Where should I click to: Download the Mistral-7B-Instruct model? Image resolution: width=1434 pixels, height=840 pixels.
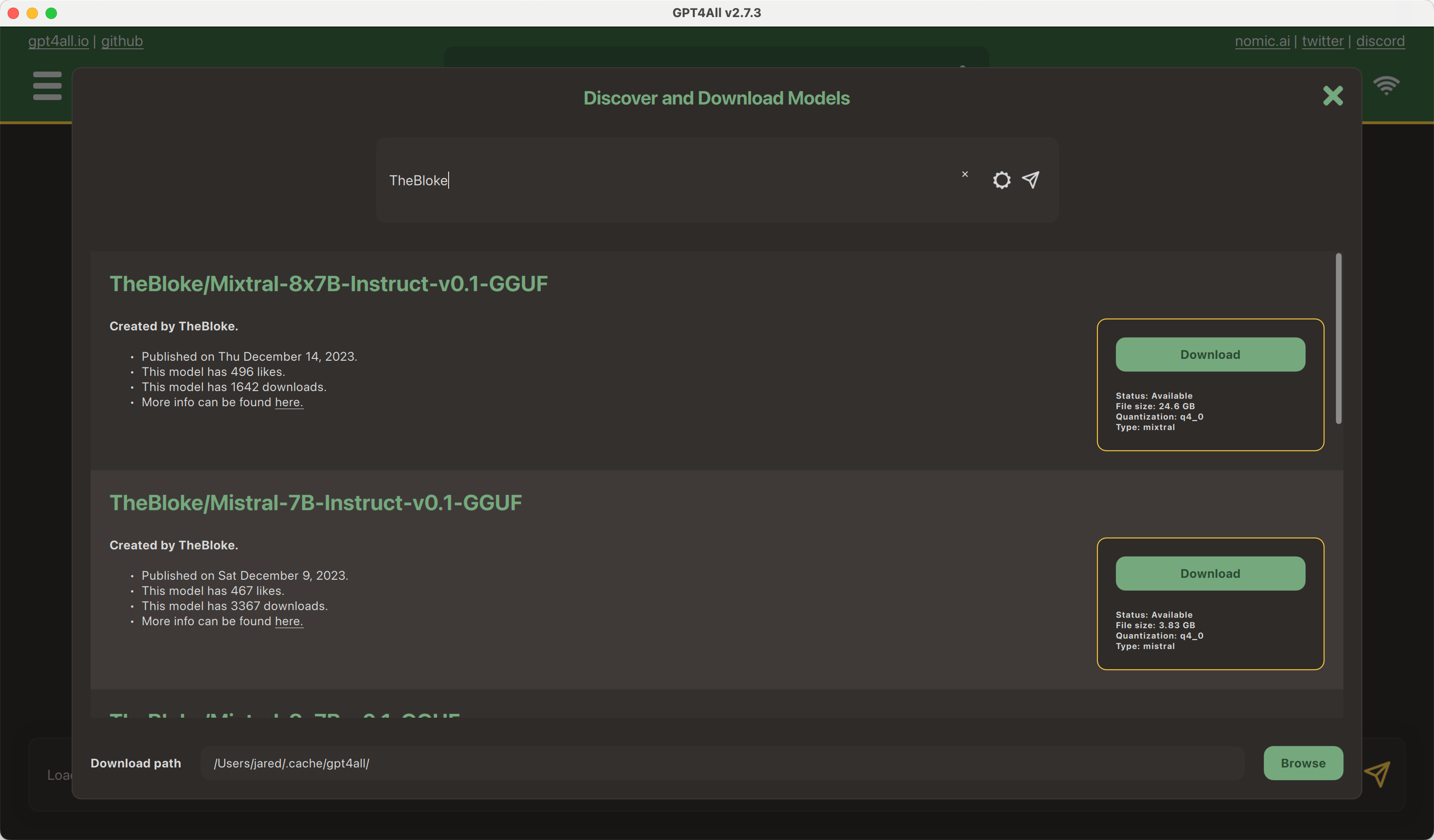point(1210,574)
